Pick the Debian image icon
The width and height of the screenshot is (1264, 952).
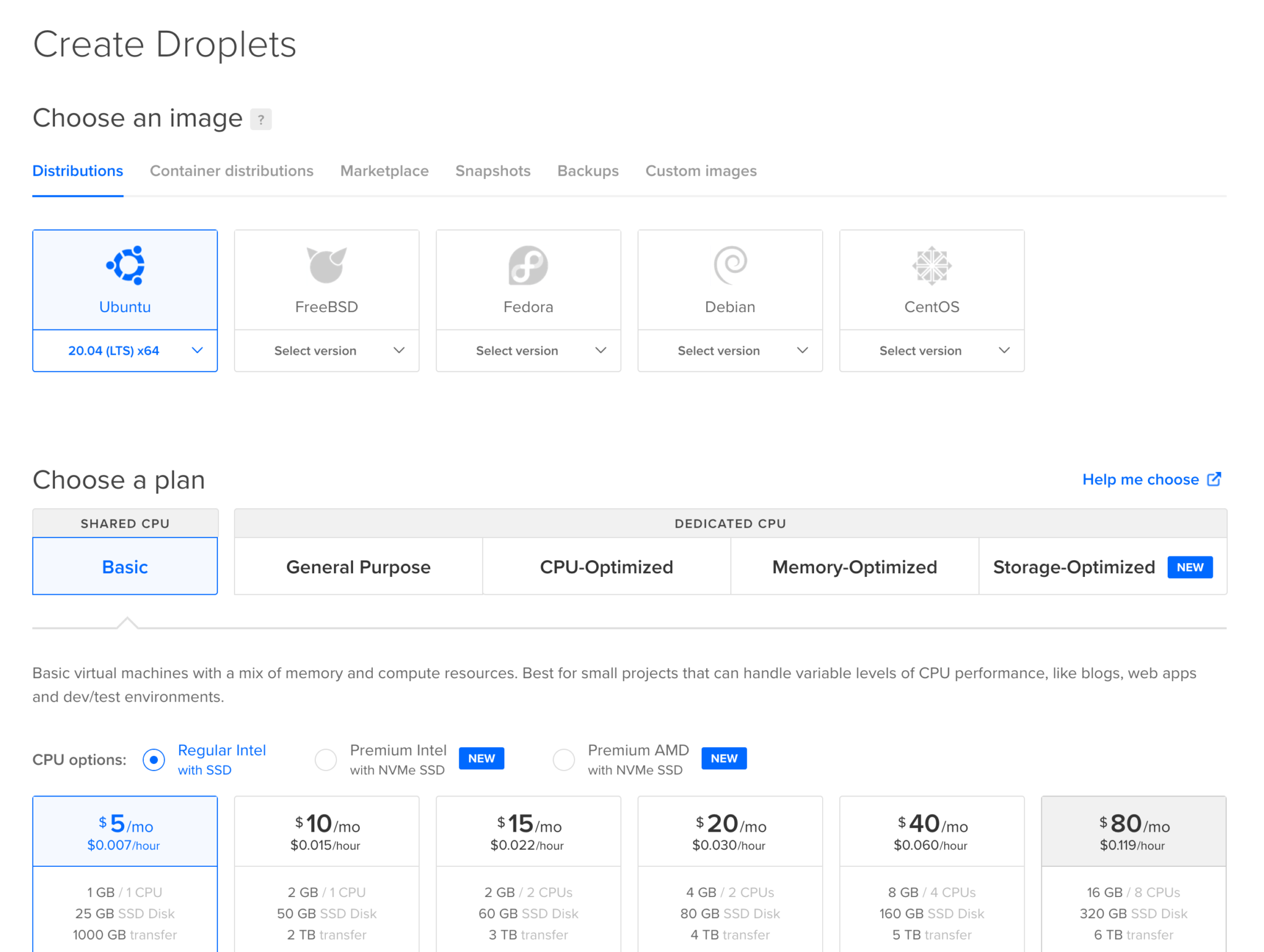tap(730, 266)
